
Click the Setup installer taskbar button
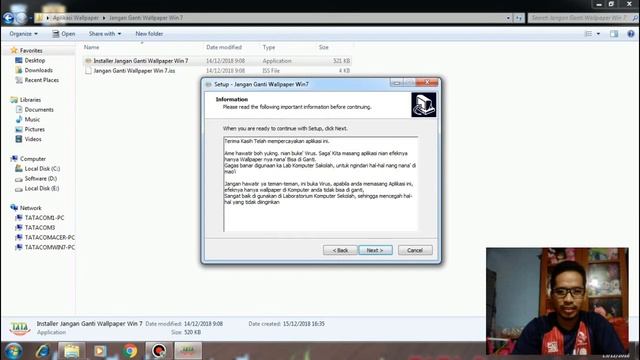188,351
